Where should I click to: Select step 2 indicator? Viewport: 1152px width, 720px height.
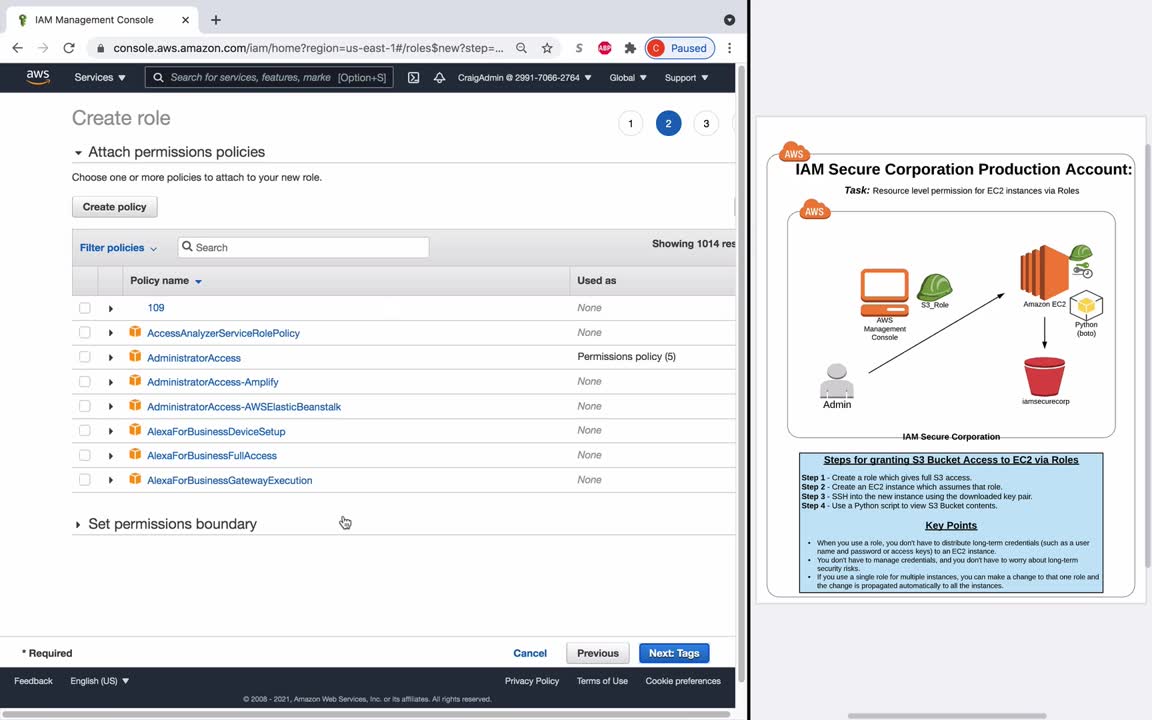pos(669,123)
